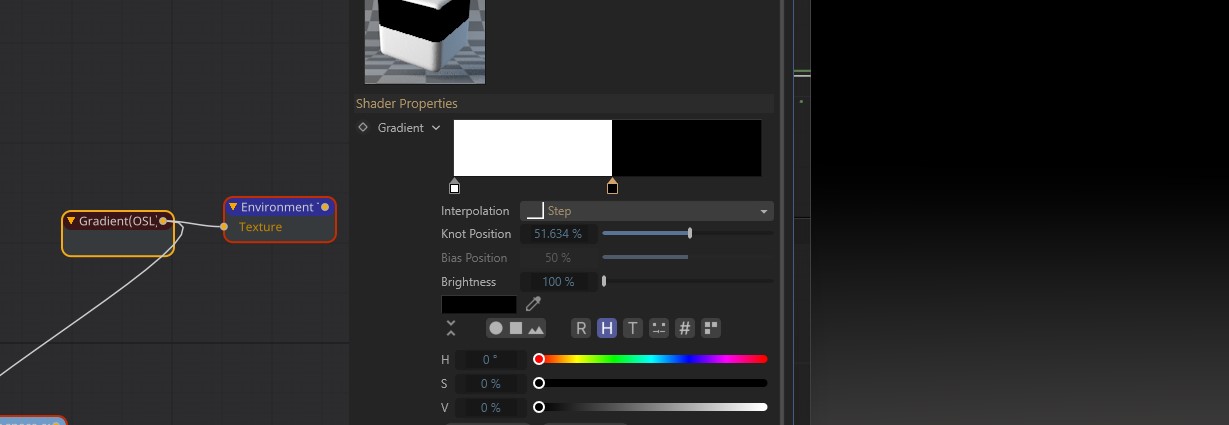The width and height of the screenshot is (1229, 425).
Task: Show color mixing sliders
Action: [x=658, y=328]
